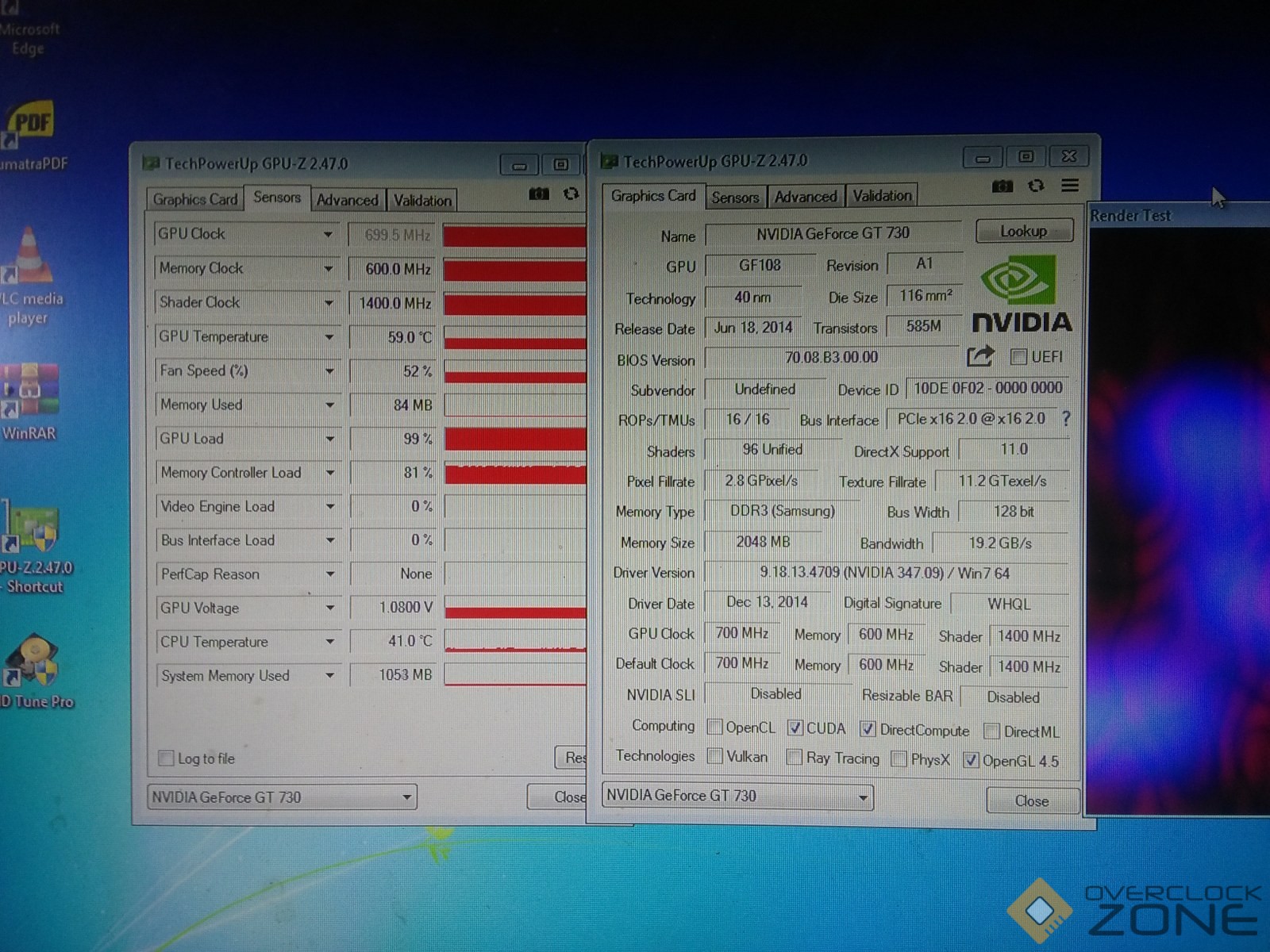Toggle the Ray Tracing checkbox

(795, 758)
